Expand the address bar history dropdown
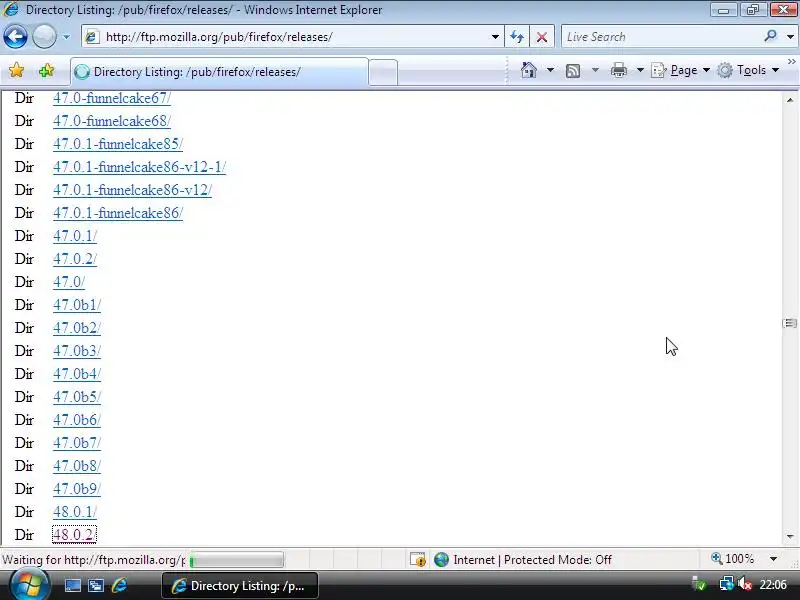The image size is (800, 600). click(x=495, y=37)
